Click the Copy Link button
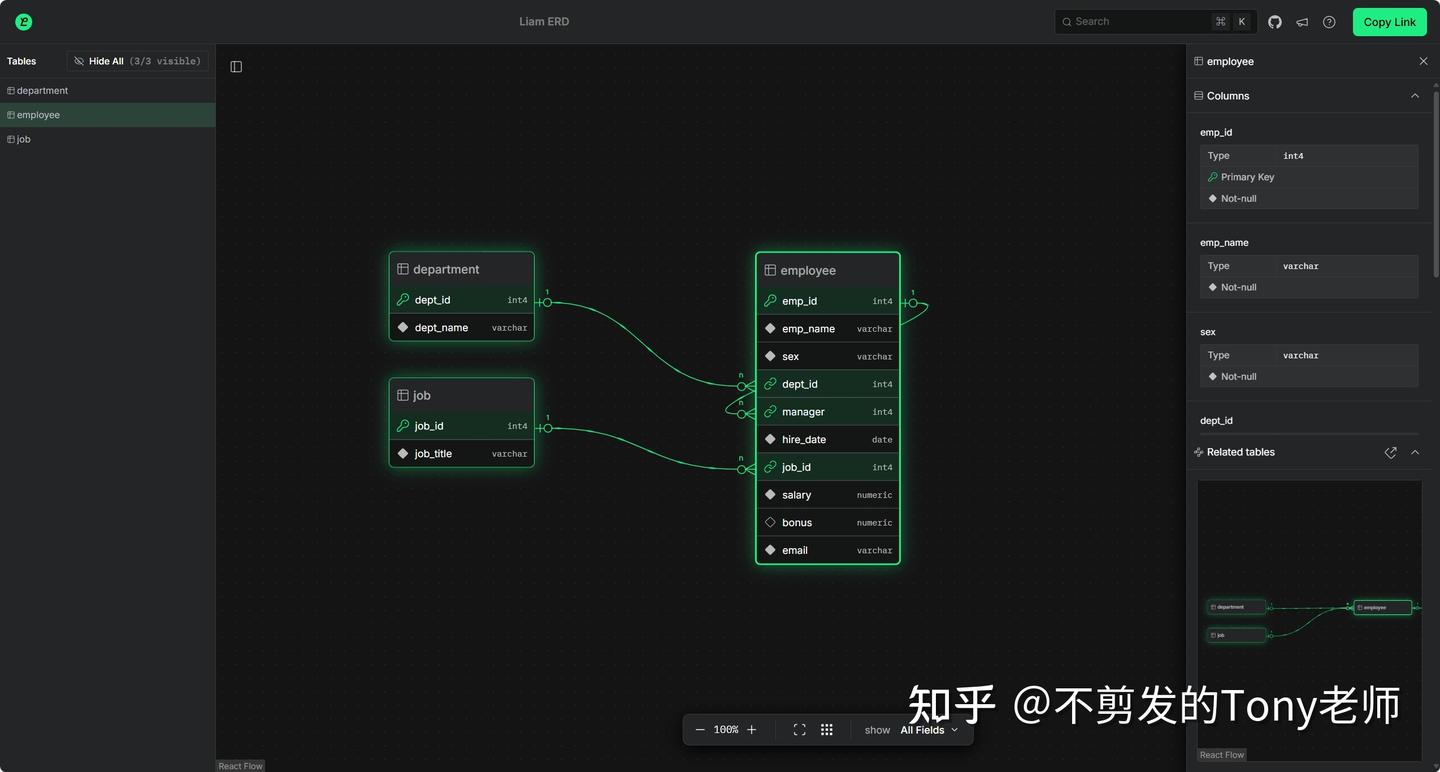This screenshot has height=772, width=1440. pos(1389,21)
